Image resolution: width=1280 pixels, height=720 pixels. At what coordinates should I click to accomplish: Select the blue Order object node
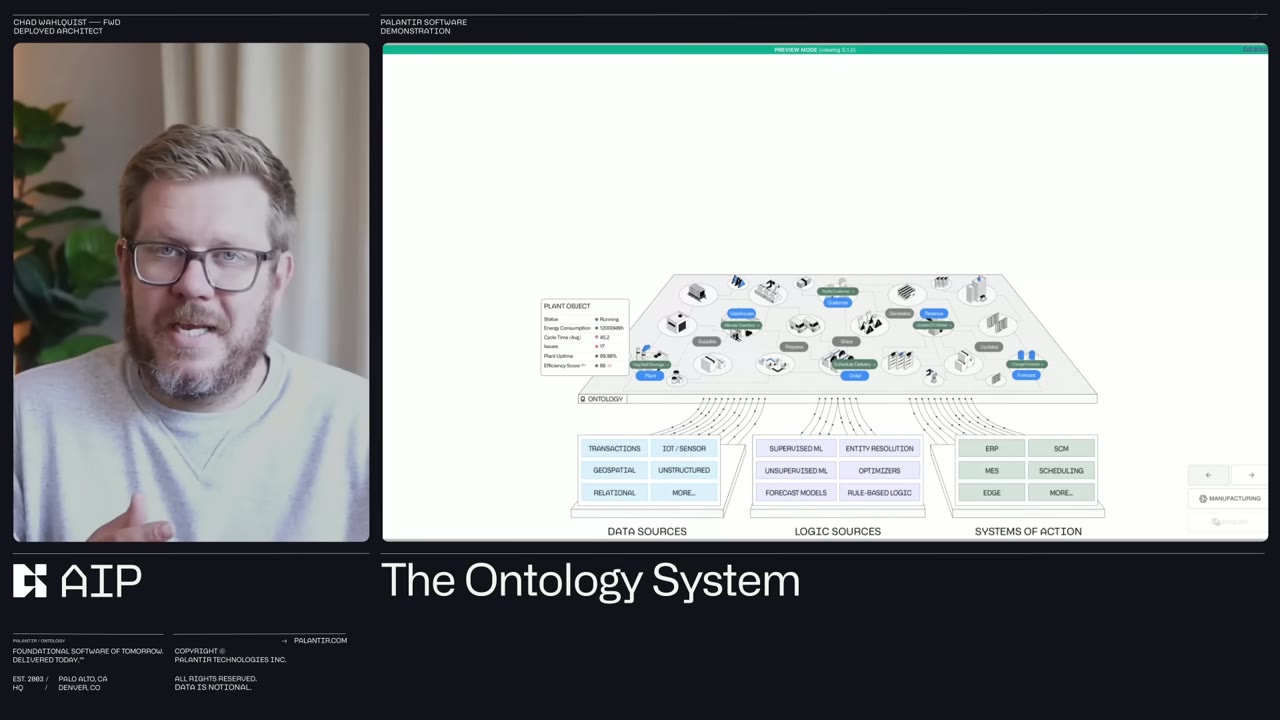(855, 375)
